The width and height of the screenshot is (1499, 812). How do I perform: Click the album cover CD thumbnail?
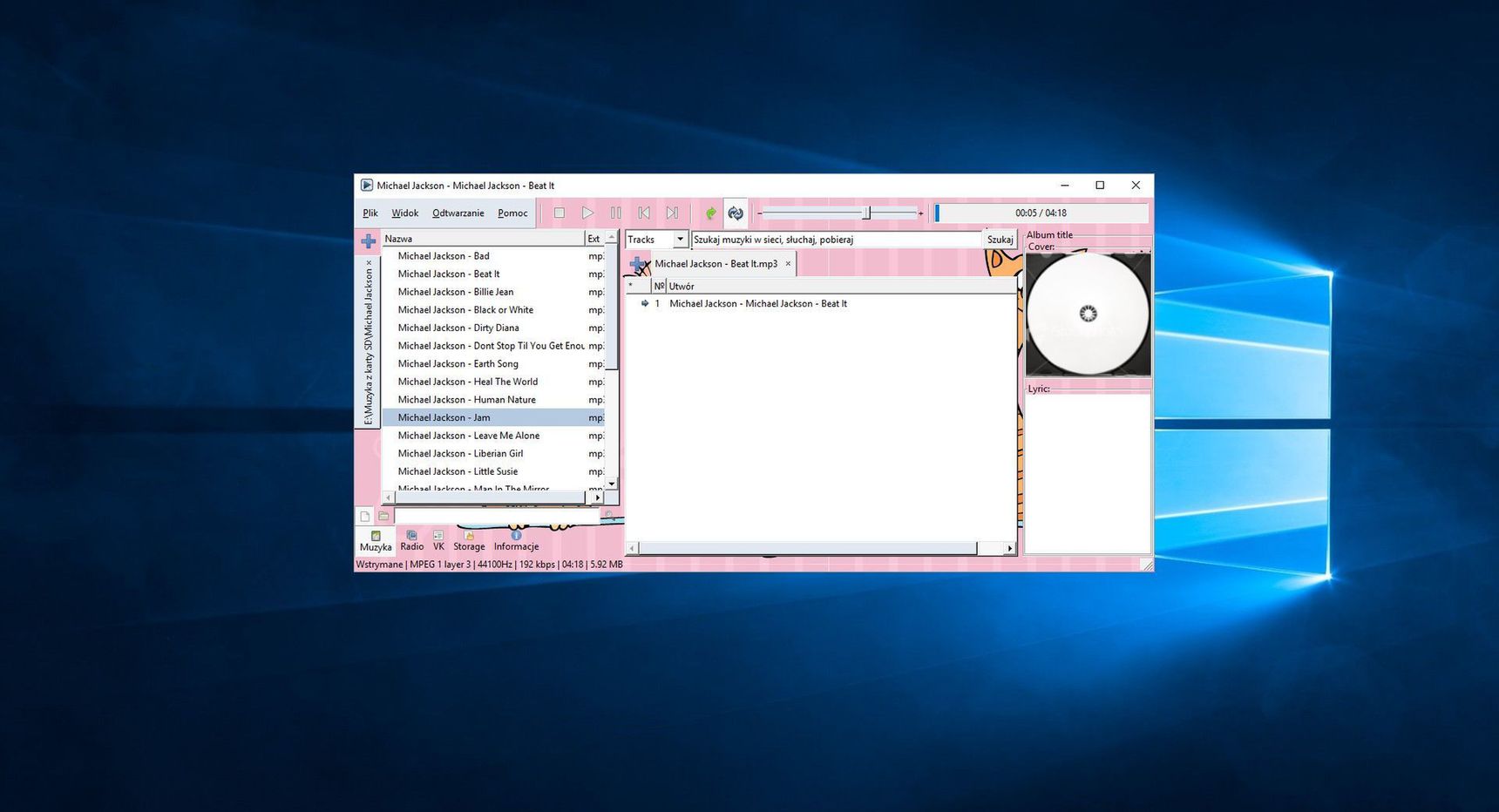point(1088,314)
